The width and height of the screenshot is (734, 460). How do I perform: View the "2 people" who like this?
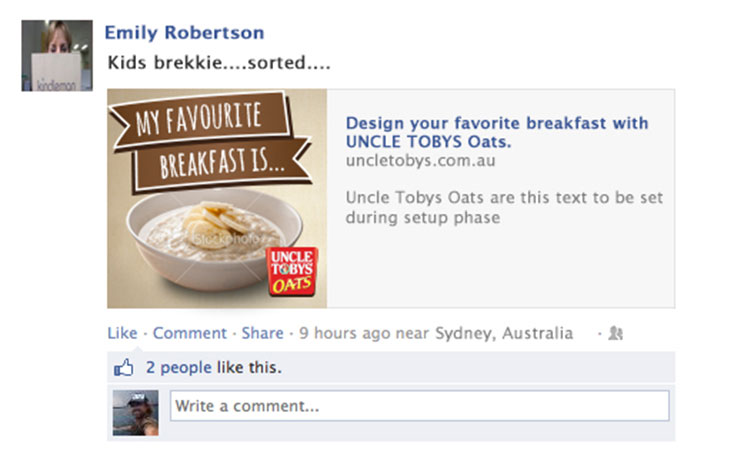click(x=178, y=368)
